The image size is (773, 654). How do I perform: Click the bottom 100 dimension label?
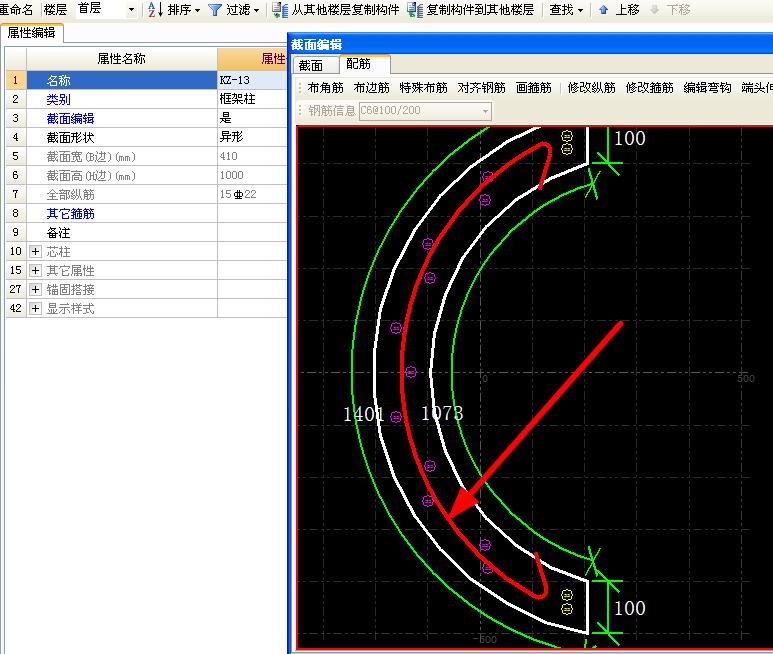tap(630, 608)
